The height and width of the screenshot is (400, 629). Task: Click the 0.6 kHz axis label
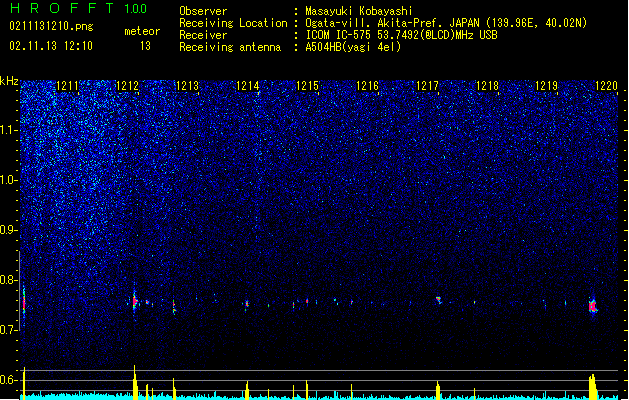(x=8, y=380)
